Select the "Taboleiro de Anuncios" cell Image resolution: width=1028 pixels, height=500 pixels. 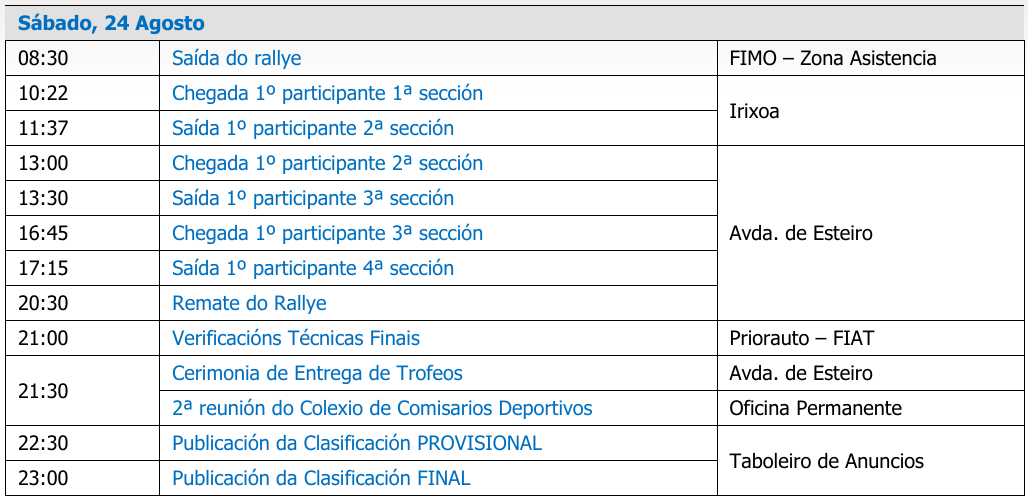[x=826, y=461]
